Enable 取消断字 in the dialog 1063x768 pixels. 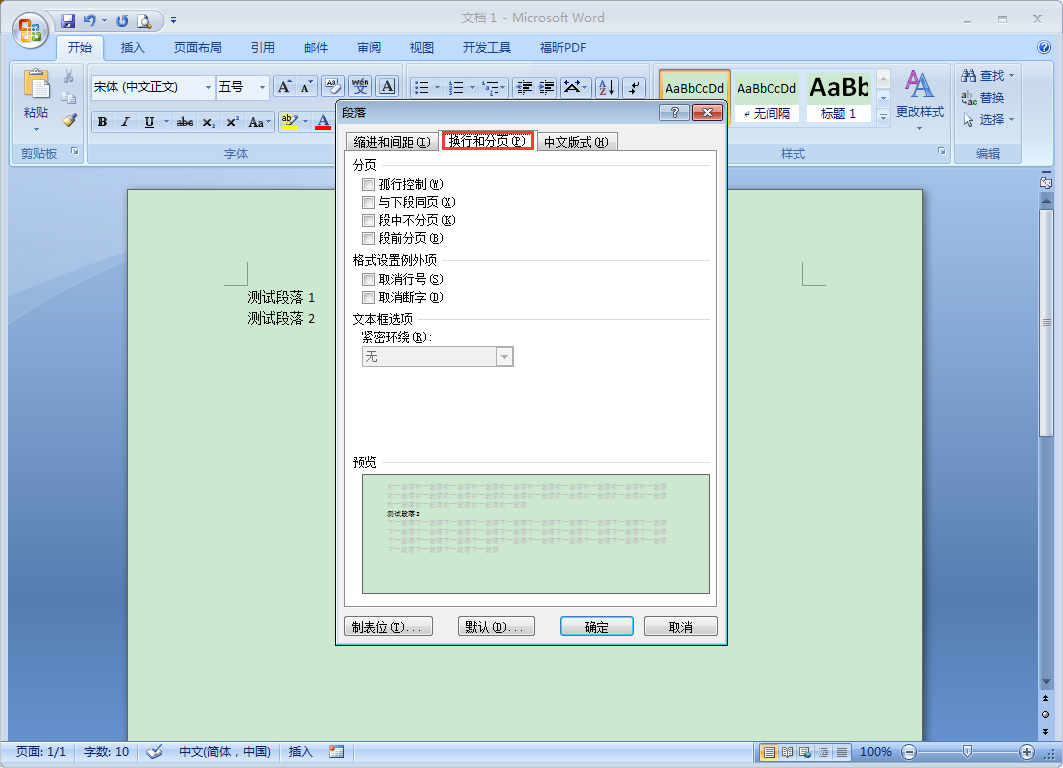[x=369, y=297]
